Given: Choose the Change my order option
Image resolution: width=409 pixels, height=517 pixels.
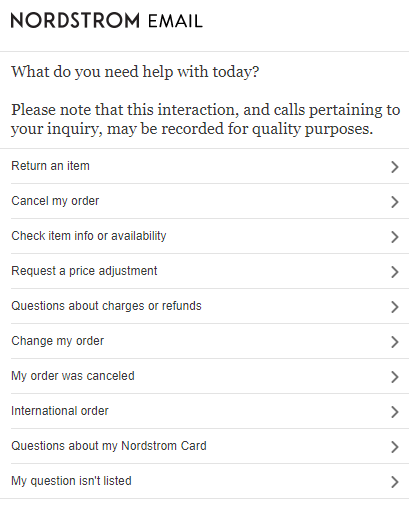Looking at the screenshot, I should coord(210,341).
